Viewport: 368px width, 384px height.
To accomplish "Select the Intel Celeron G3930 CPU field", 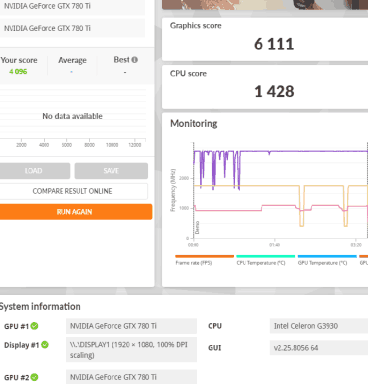I will [x=319, y=326].
